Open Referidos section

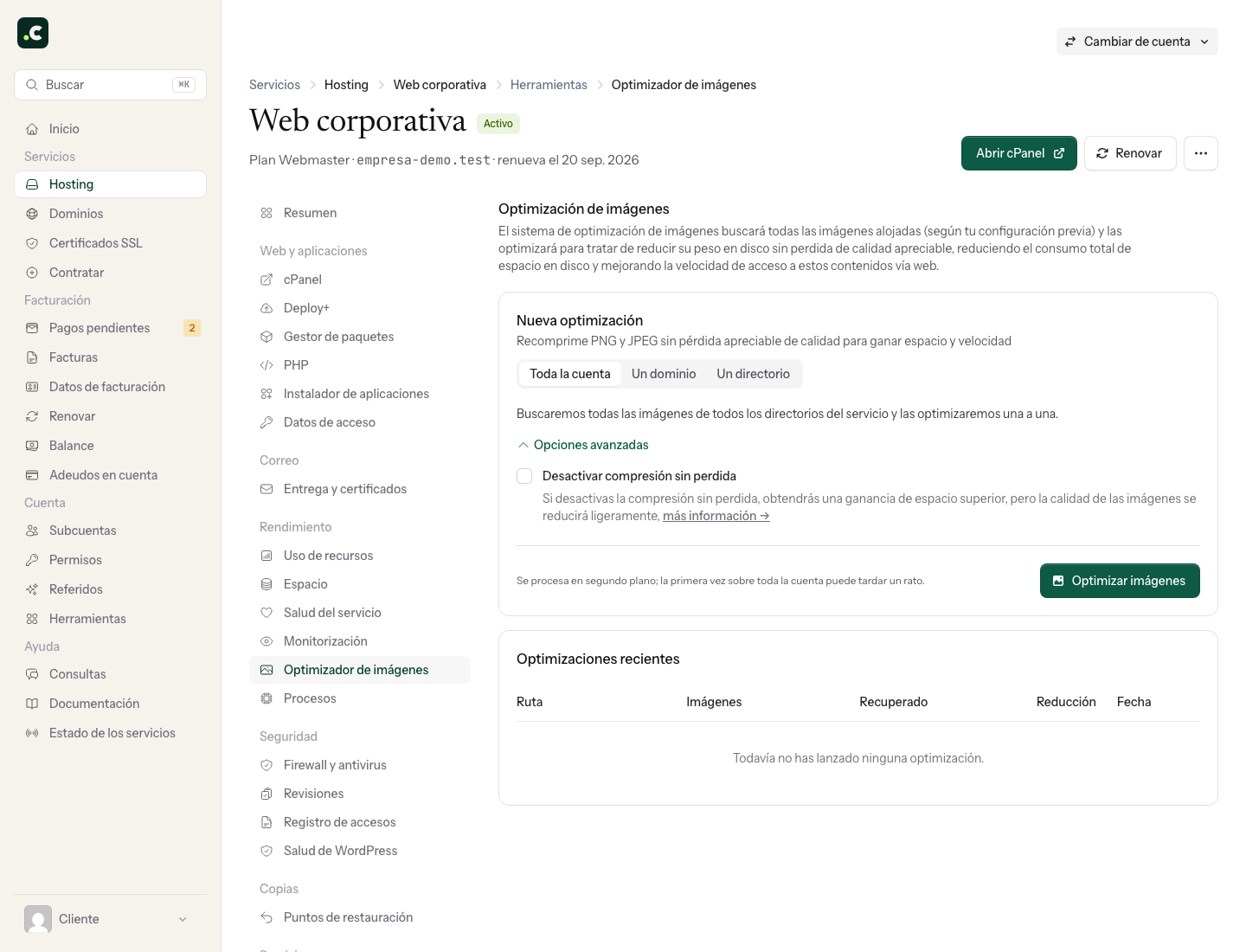coord(110,589)
